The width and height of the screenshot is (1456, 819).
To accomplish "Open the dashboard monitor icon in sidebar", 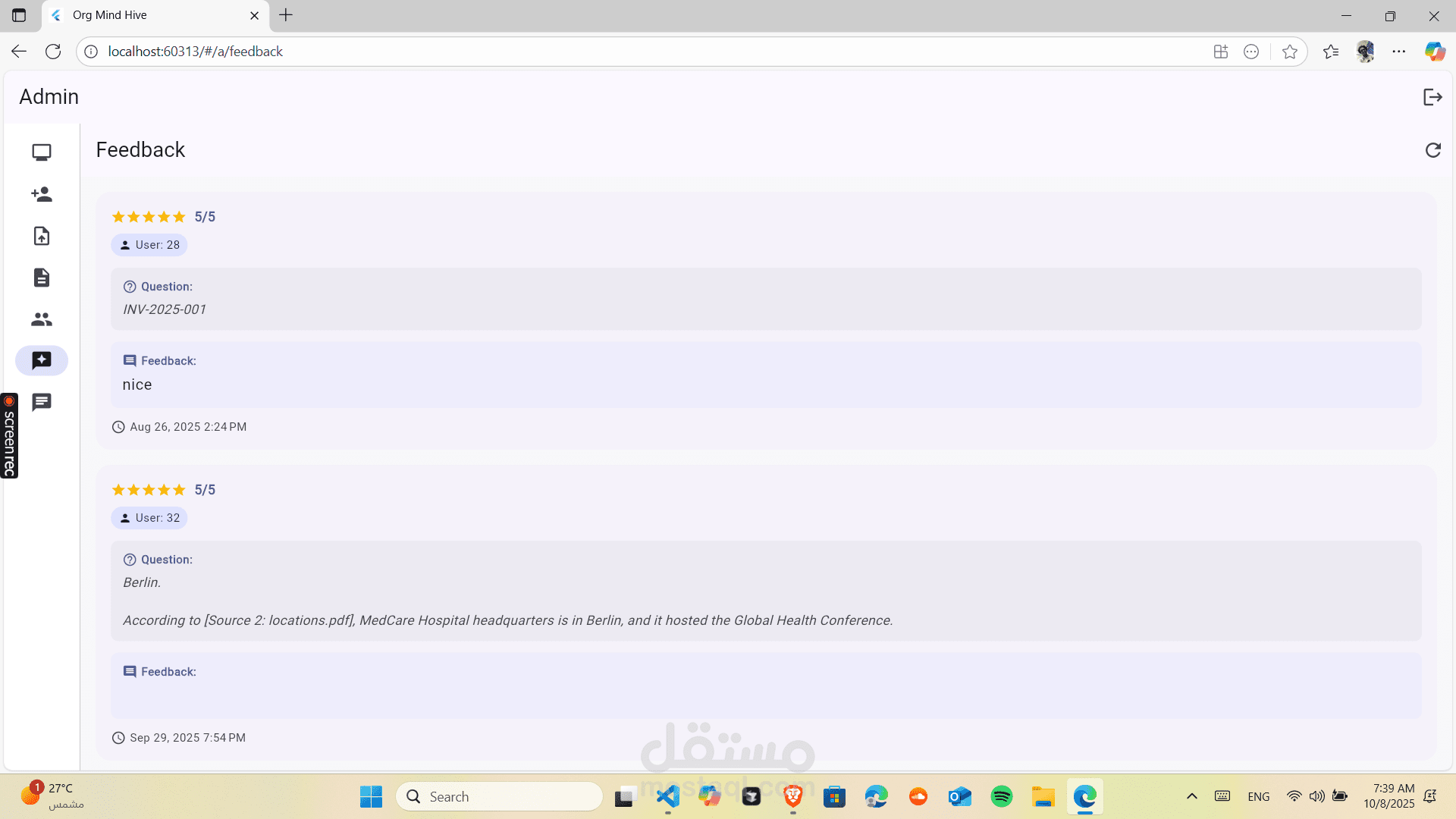I will coord(42,152).
